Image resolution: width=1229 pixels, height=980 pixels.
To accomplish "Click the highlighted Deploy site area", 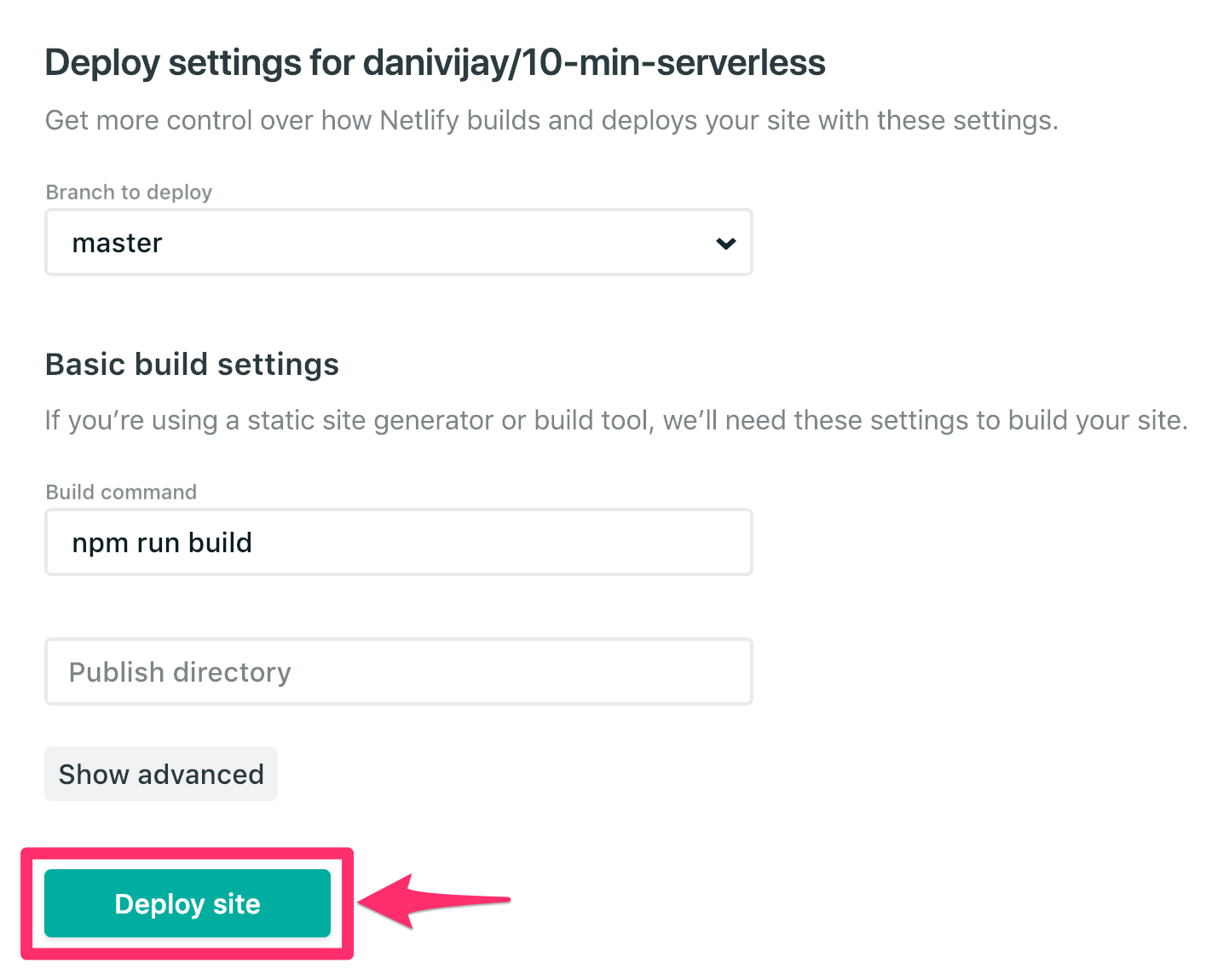I will pyautogui.click(x=187, y=903).
